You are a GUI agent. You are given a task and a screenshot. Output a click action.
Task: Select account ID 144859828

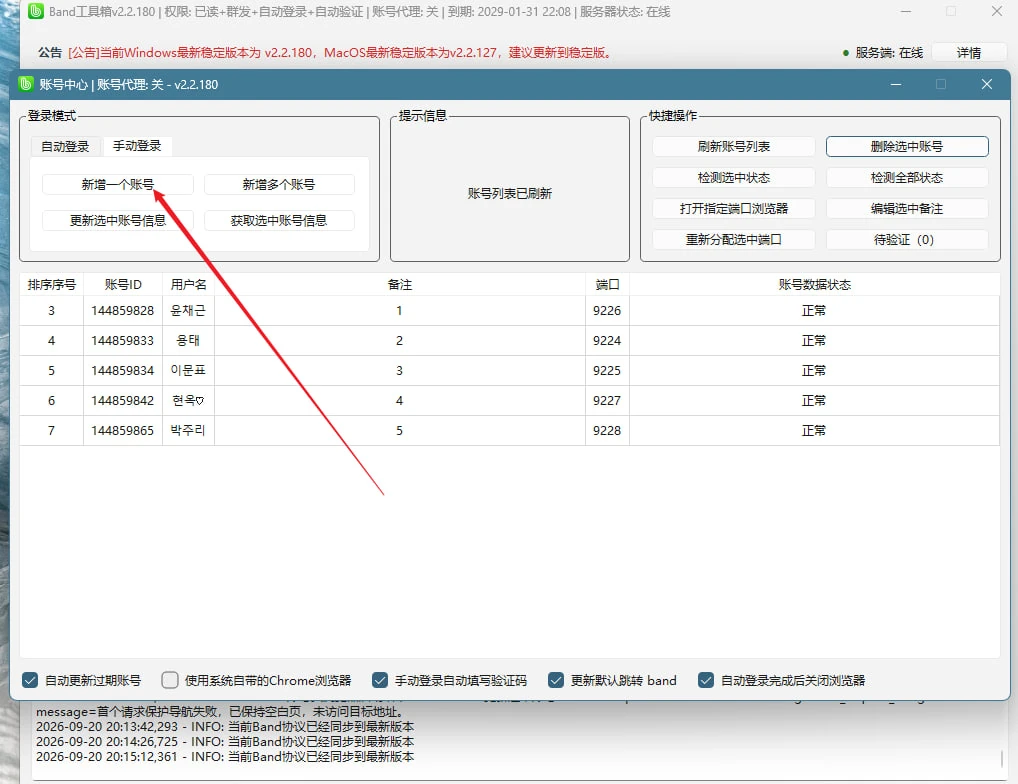[123, 311]
